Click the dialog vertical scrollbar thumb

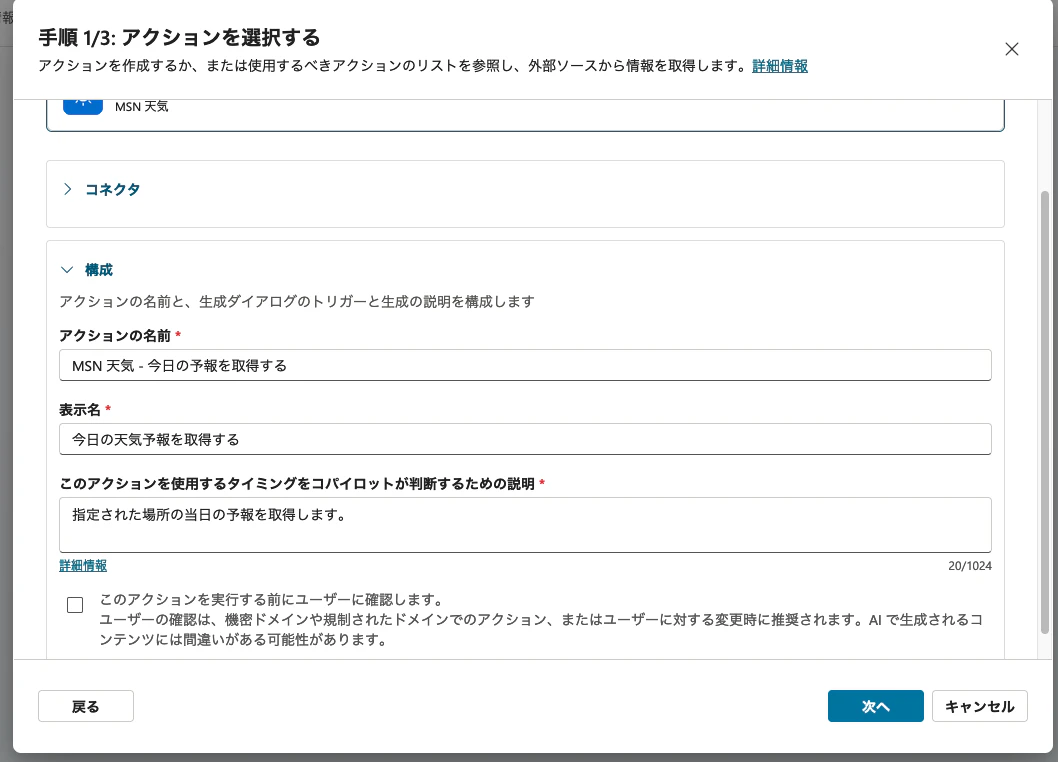pyautogui.click(x=1045, y=412)
